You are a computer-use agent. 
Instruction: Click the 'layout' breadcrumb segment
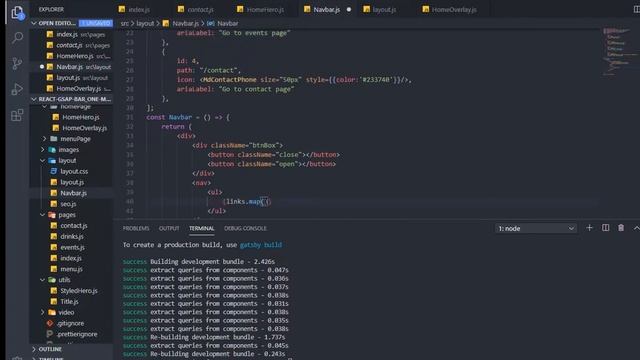pyautogui.click(x=145, y=23)
